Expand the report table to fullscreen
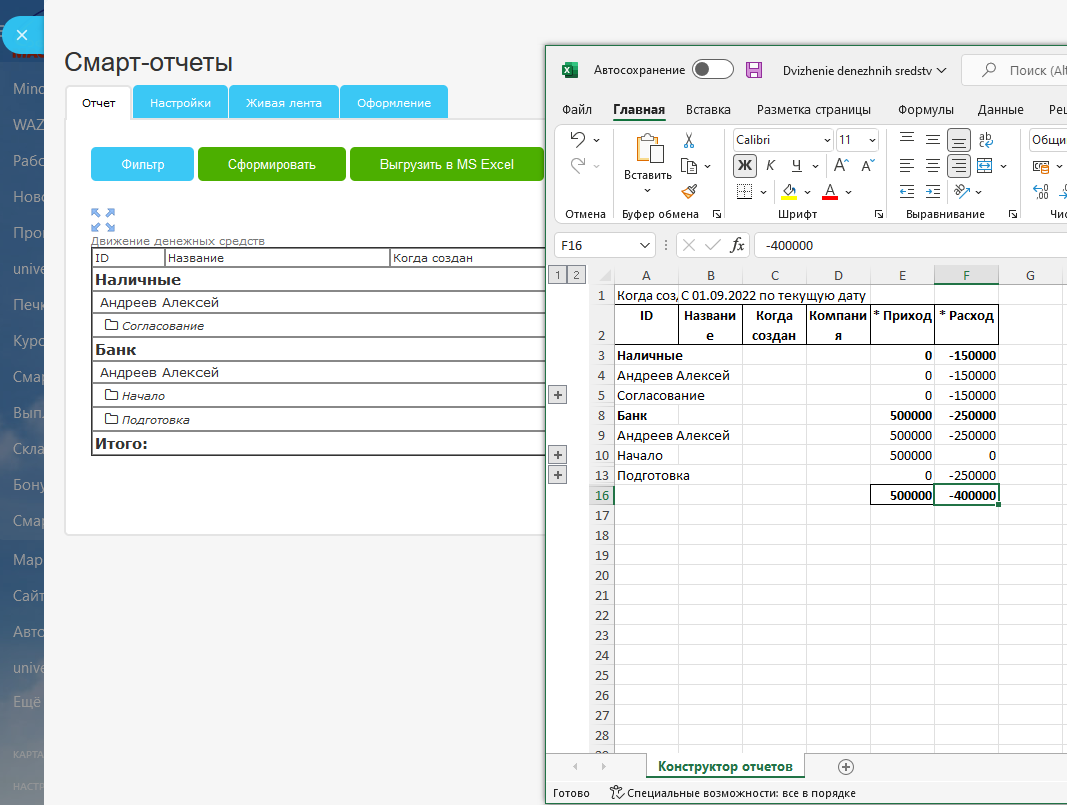This screenshot has width=1067, height=805. [x=103, y=220]
